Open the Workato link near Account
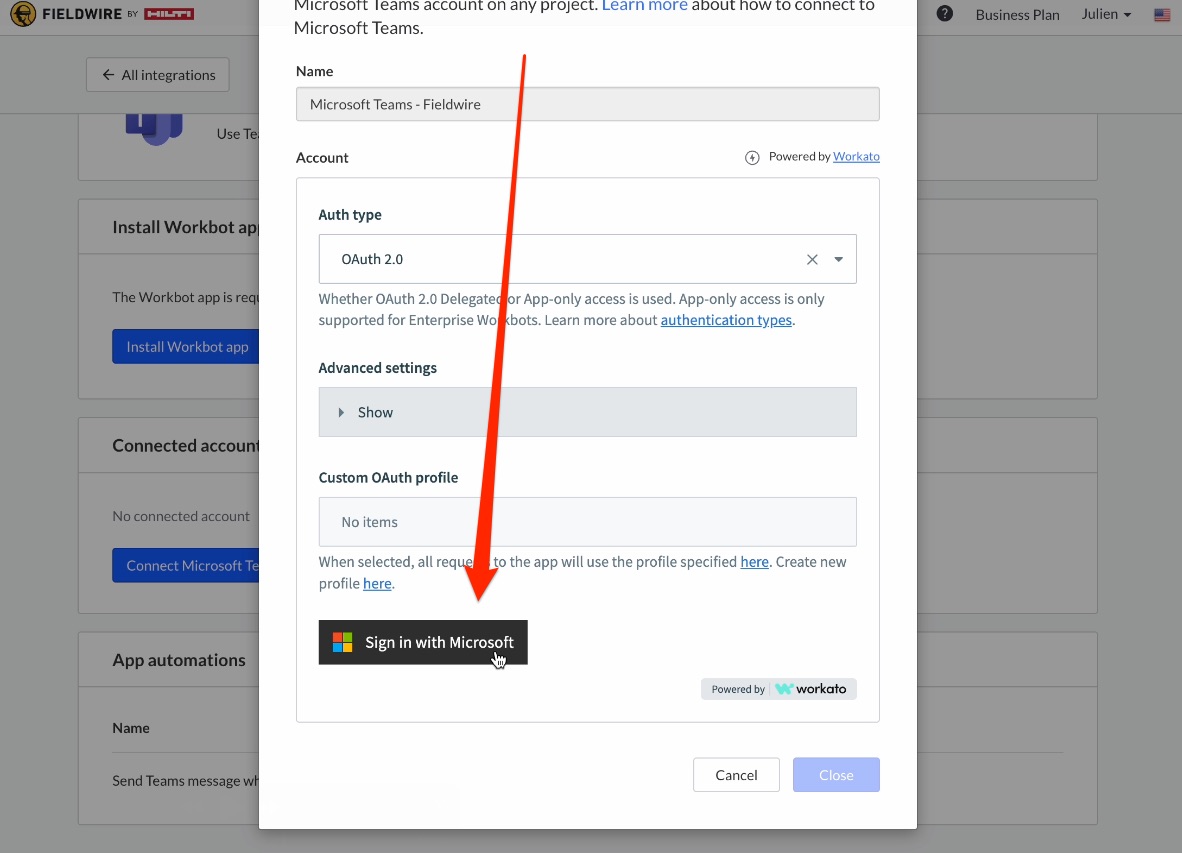The image size is (1182, 853). (x=856, y=157)
